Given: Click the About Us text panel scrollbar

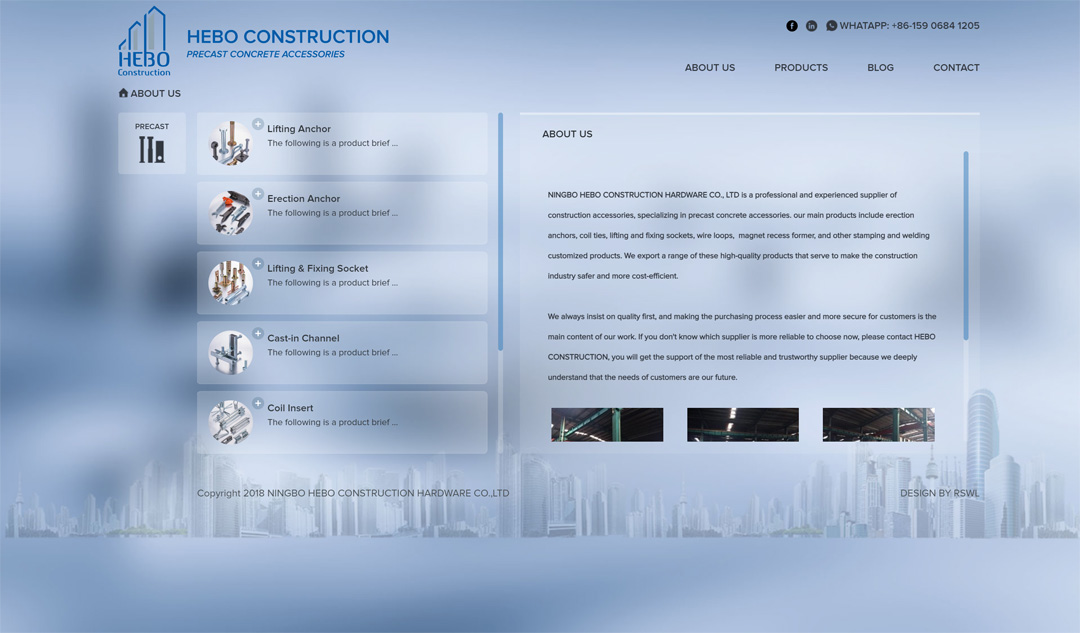Looking at the screenshot, I should click(966, 245).
